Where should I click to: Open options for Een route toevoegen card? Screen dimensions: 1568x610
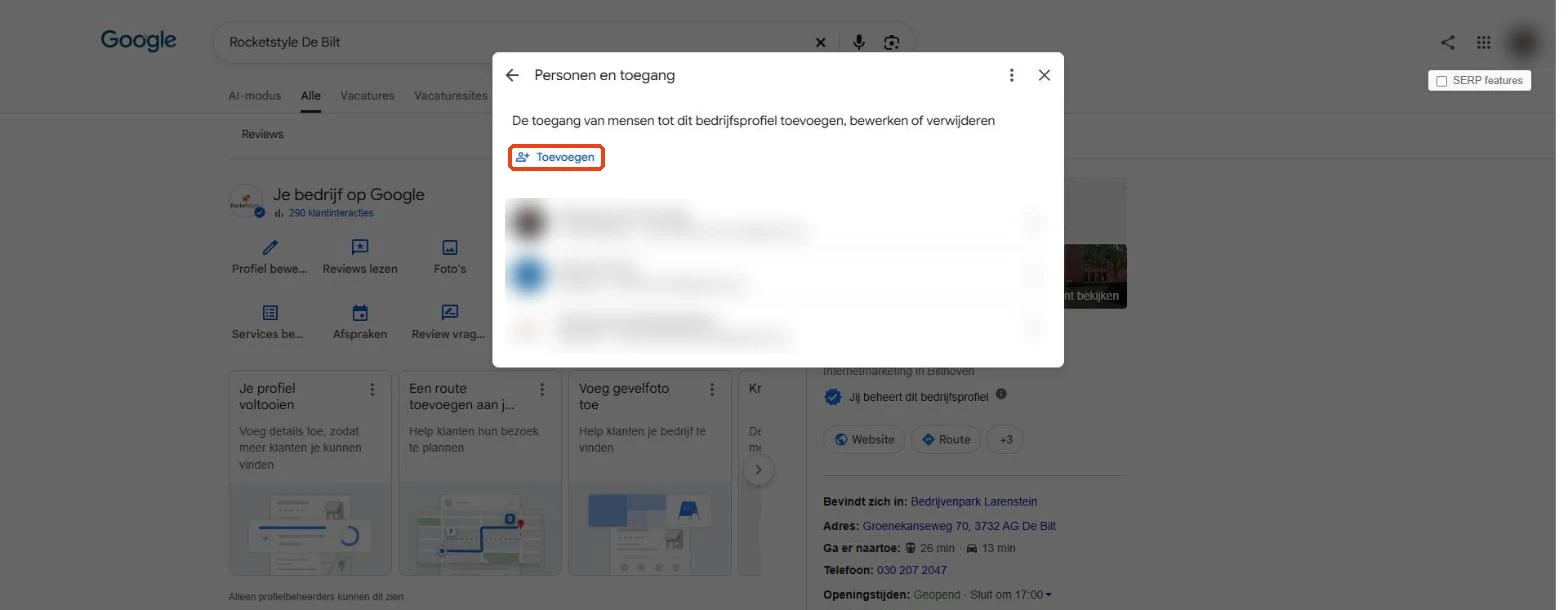pos(543,389)
